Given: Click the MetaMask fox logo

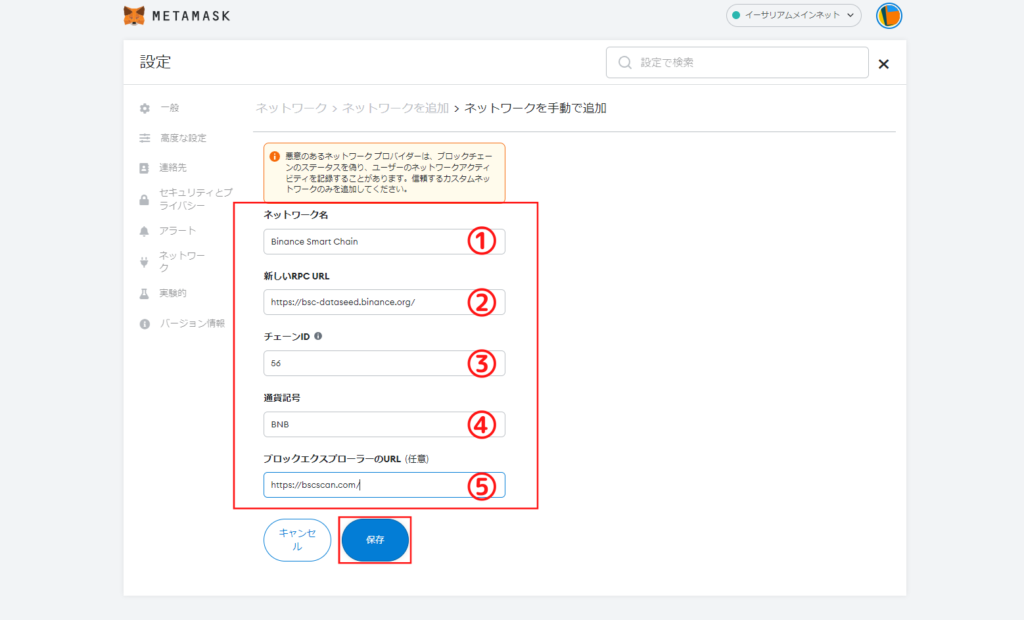Looking at the screenshot, I should [134, 16].
